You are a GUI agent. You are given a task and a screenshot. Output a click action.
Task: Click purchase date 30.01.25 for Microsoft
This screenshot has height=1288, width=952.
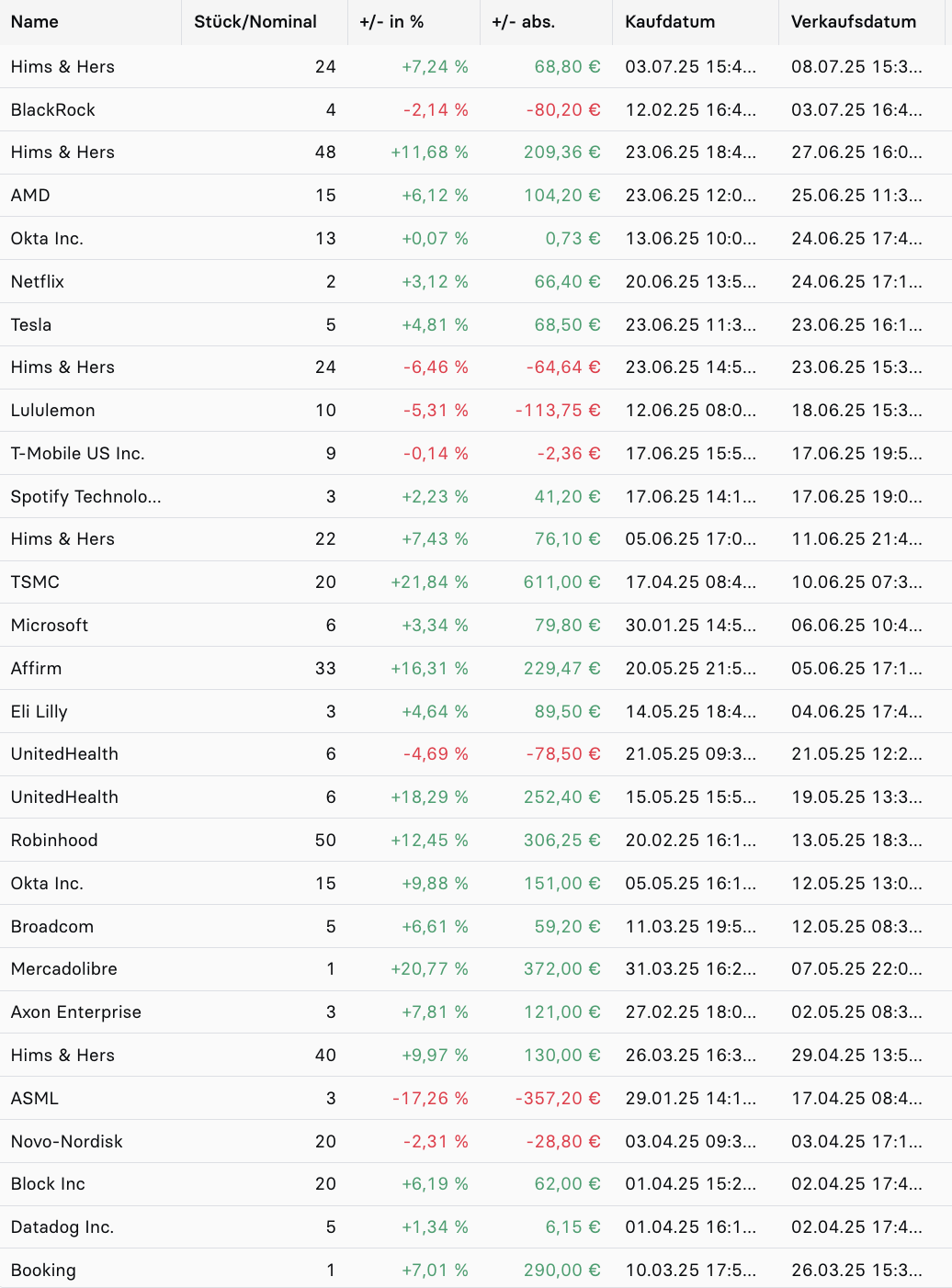691,626
